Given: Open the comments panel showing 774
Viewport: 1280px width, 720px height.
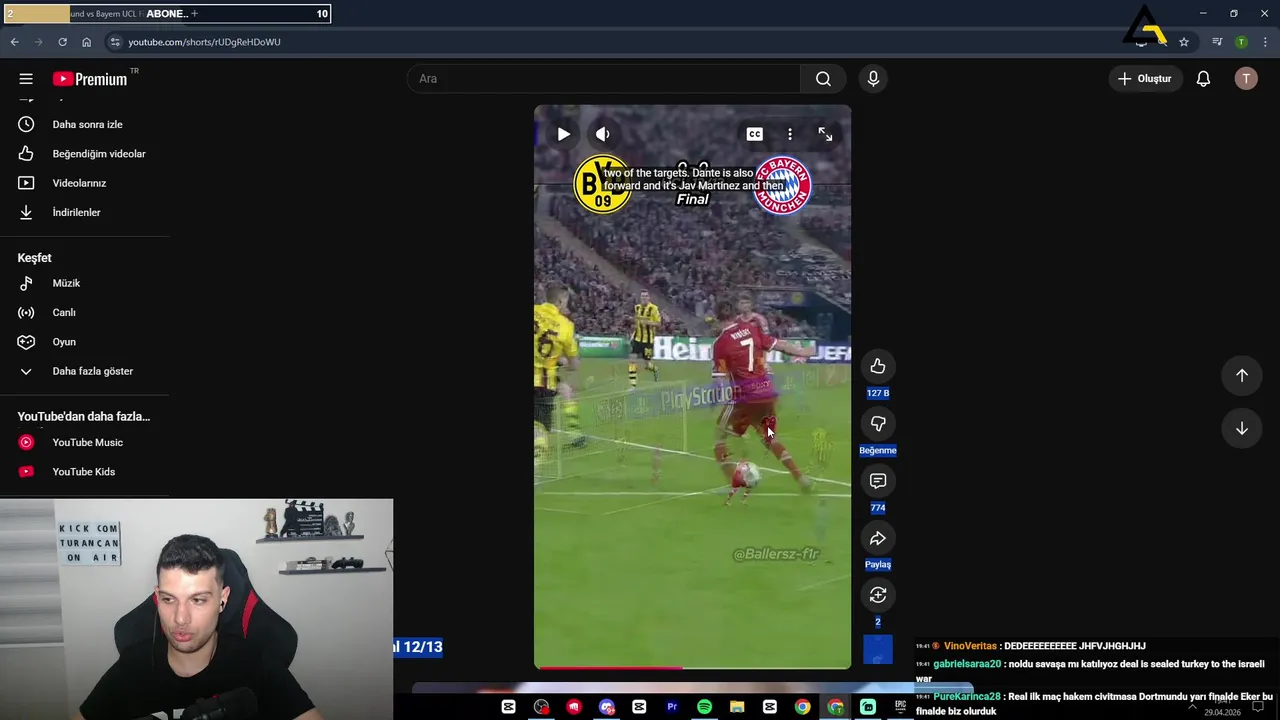Looking at the screenshot, I should pyautogui.click(x=878, y=481).
